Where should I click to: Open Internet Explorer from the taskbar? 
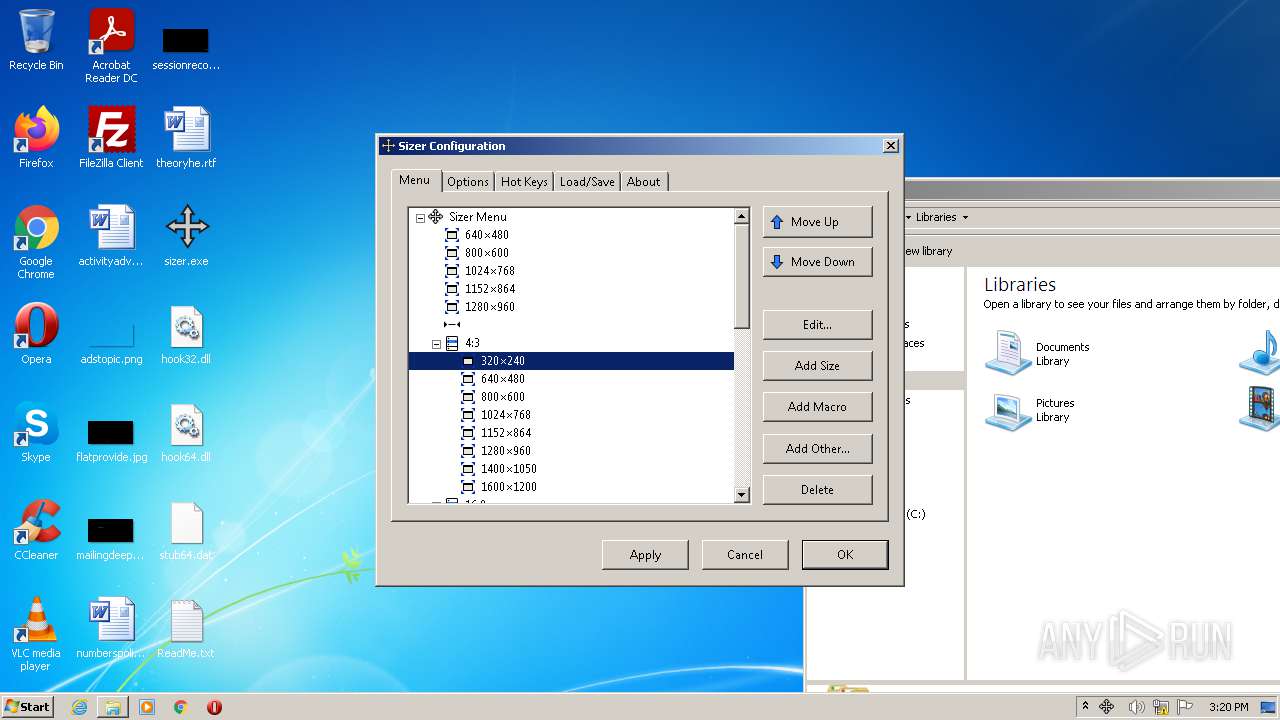click(79, 707)
